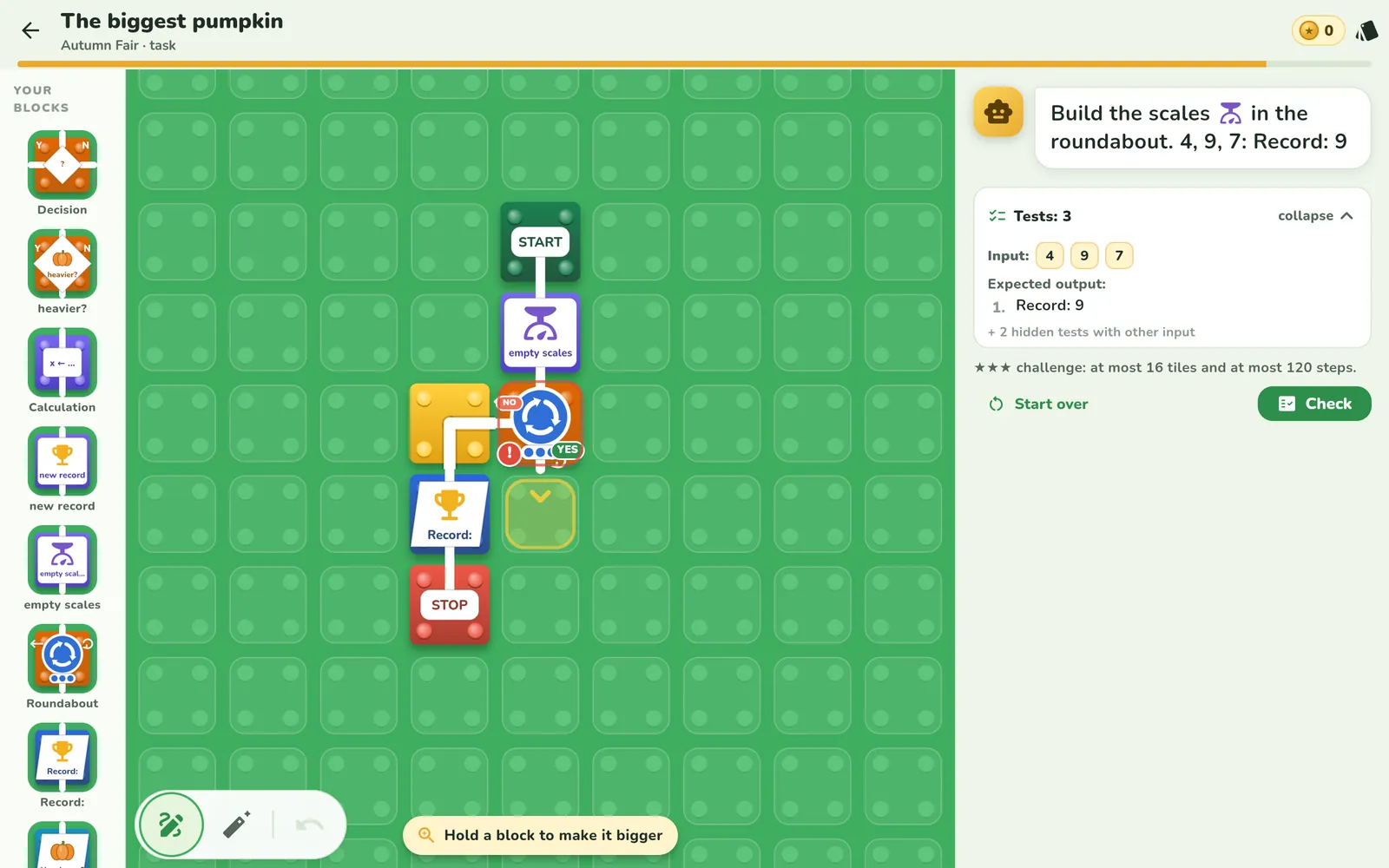This screenshot has width=1389, height=868.
Task: Select the Decision block in sidebar
Action: pos(62,165)
